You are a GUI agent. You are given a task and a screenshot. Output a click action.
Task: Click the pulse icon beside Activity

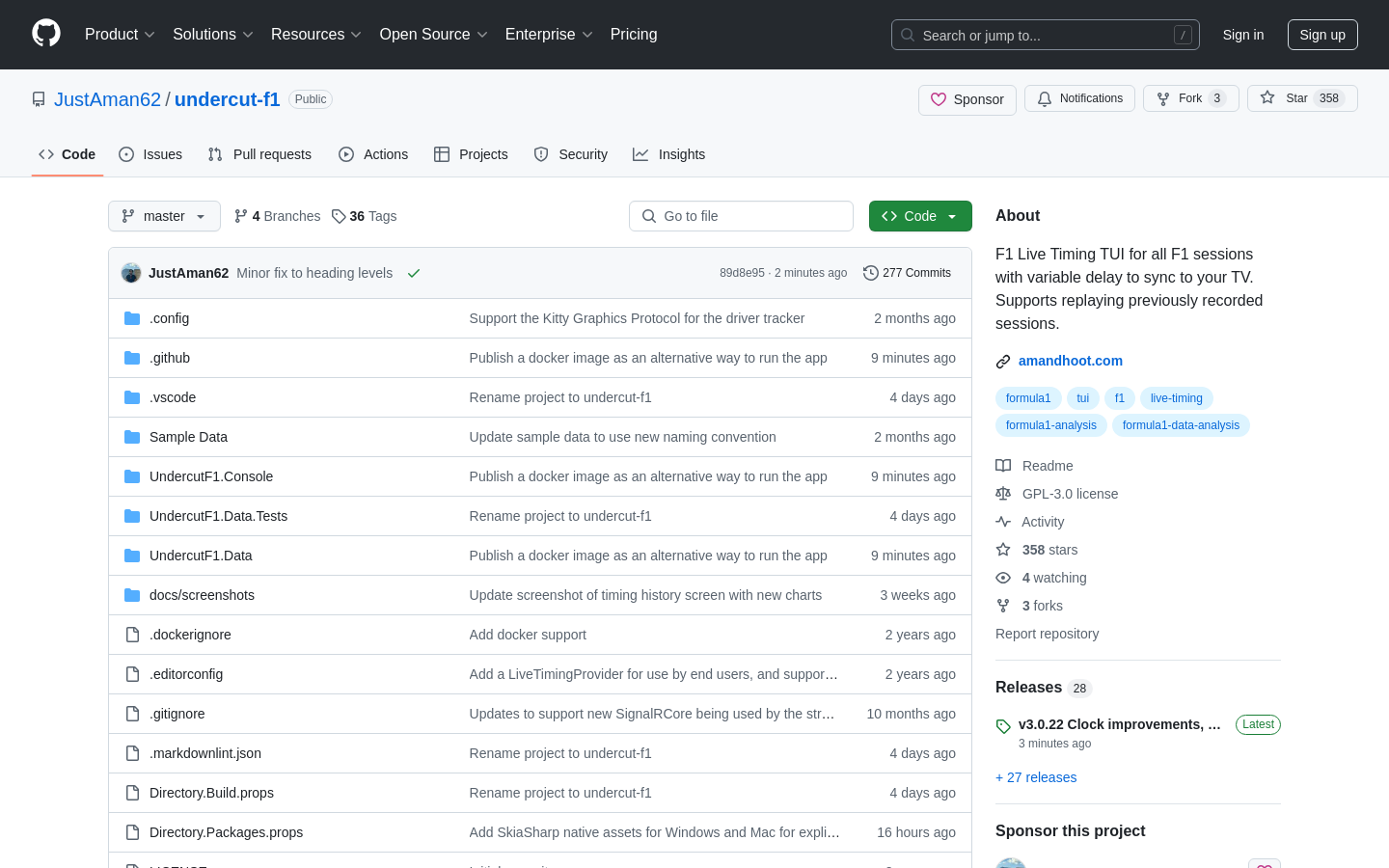pos(1003,522)
